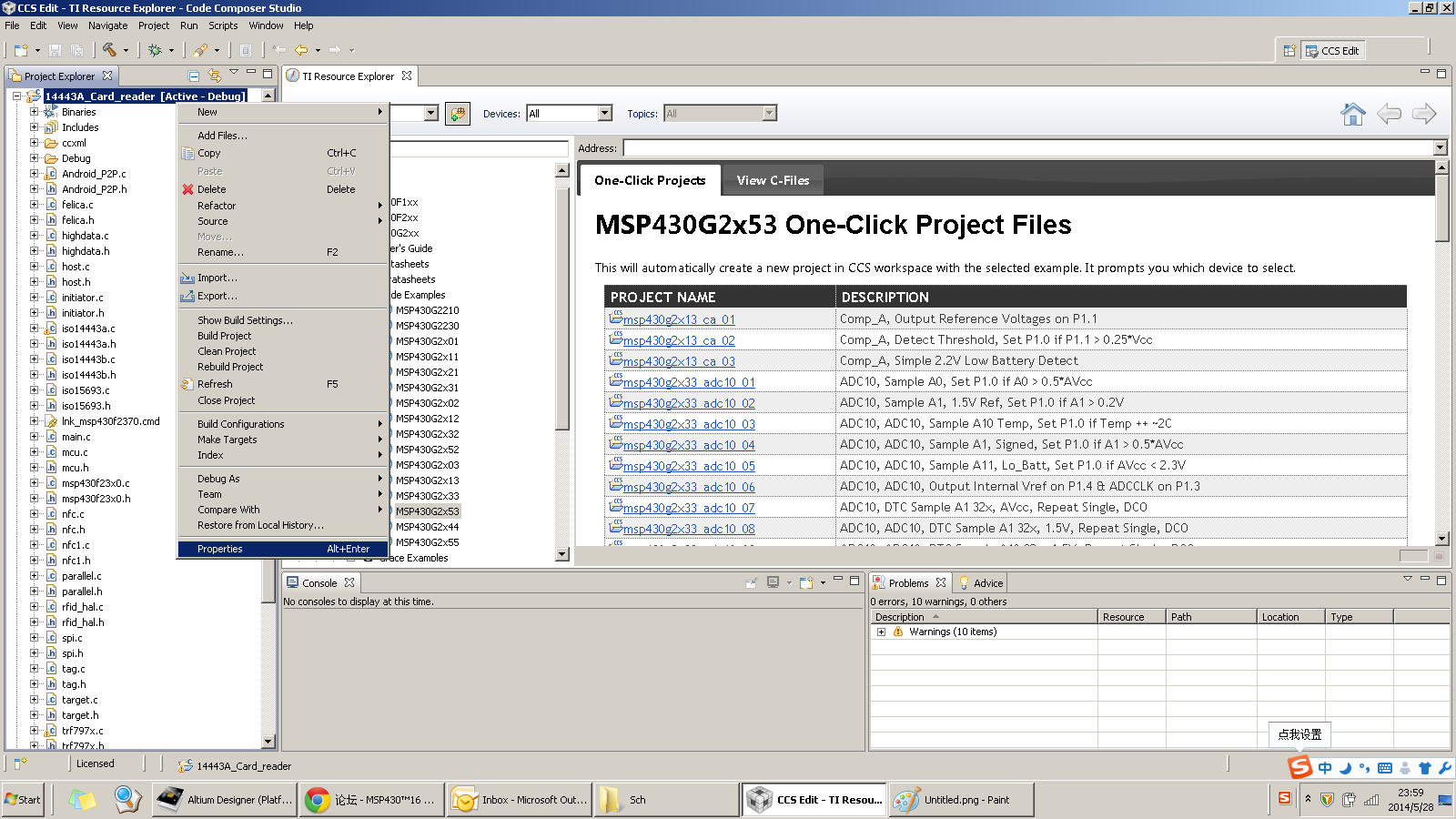Open msp430g2x33_adc10_08 project link
Screen dimensions: 1456x819
click(x=689, y=529)
